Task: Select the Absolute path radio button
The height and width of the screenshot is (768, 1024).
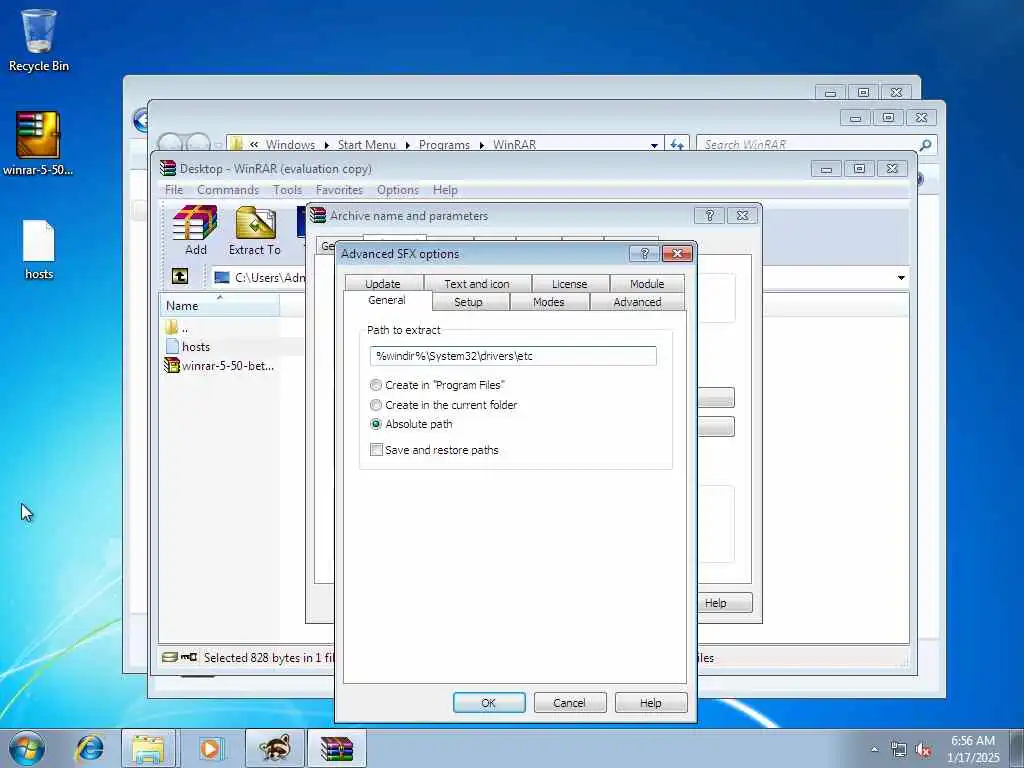Action: 376,424
